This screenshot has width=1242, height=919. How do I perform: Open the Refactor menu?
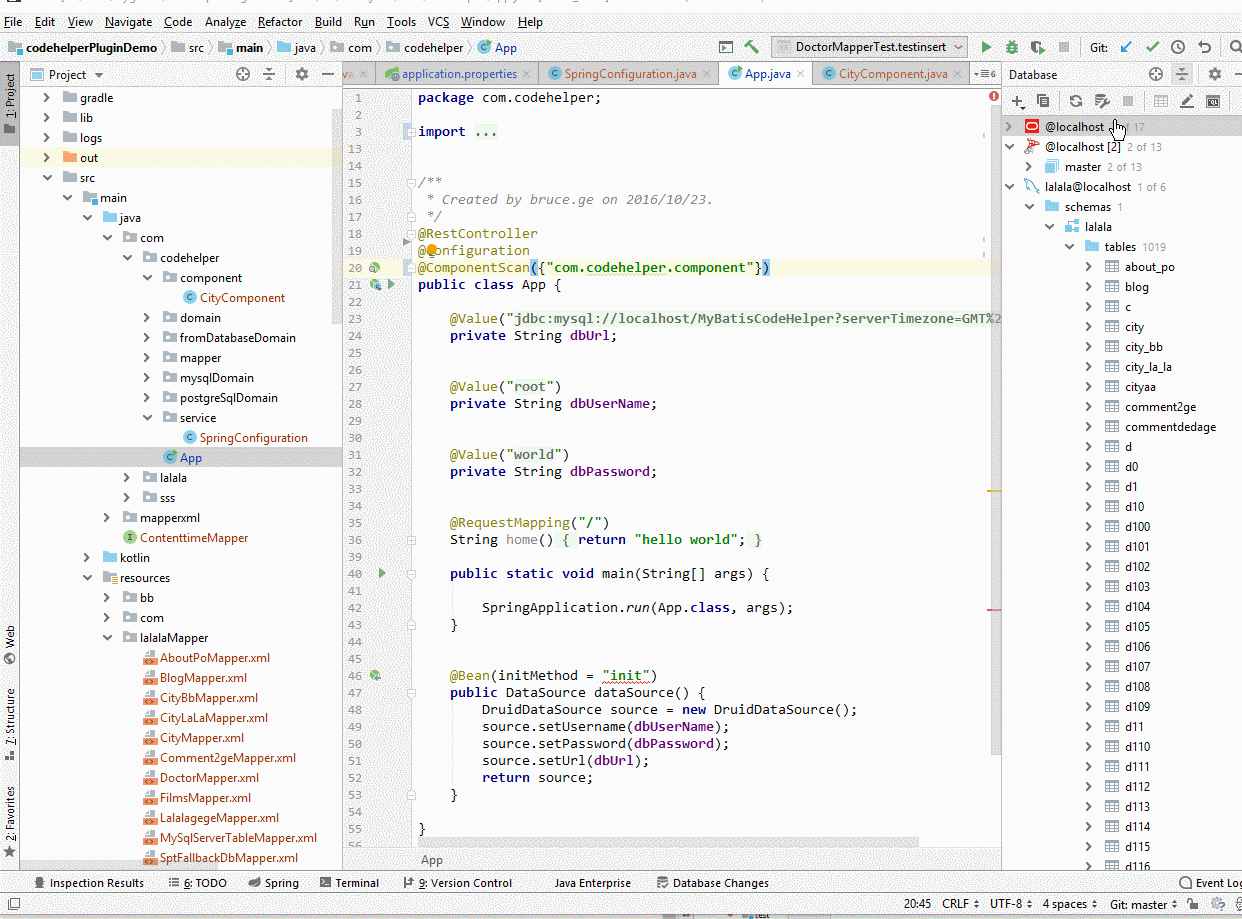(279, 21)
